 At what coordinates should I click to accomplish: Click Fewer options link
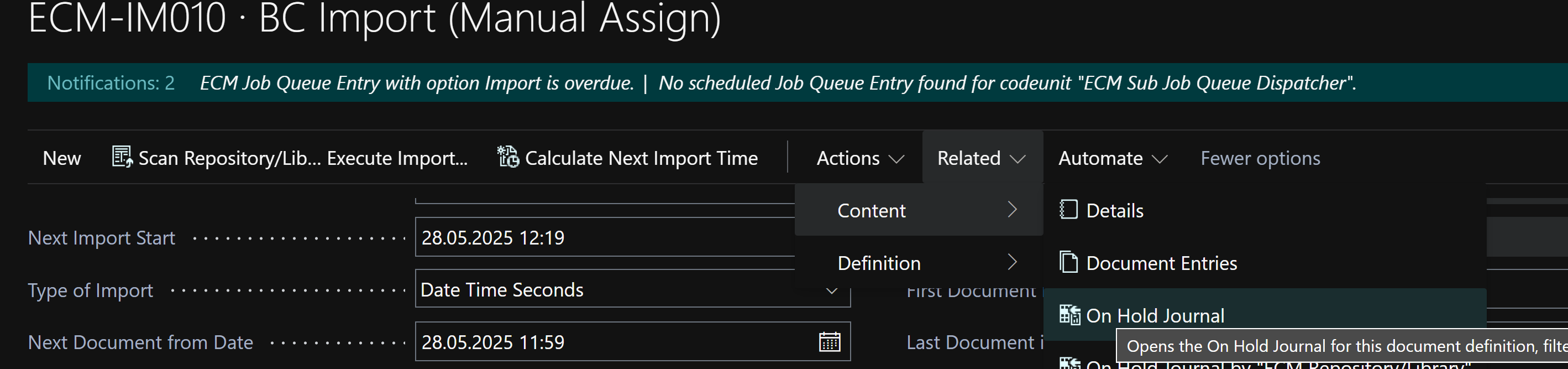(1260, 158)
